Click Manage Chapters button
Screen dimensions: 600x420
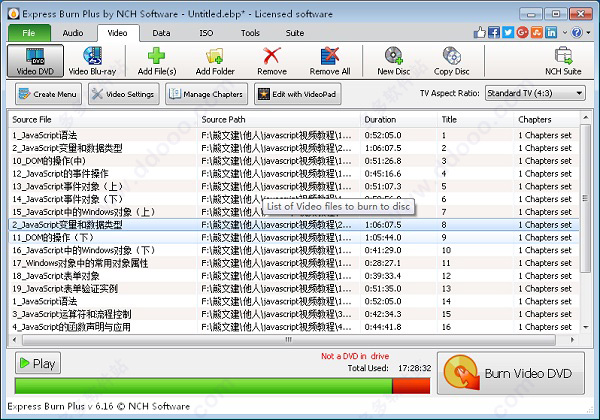point(206,94)
